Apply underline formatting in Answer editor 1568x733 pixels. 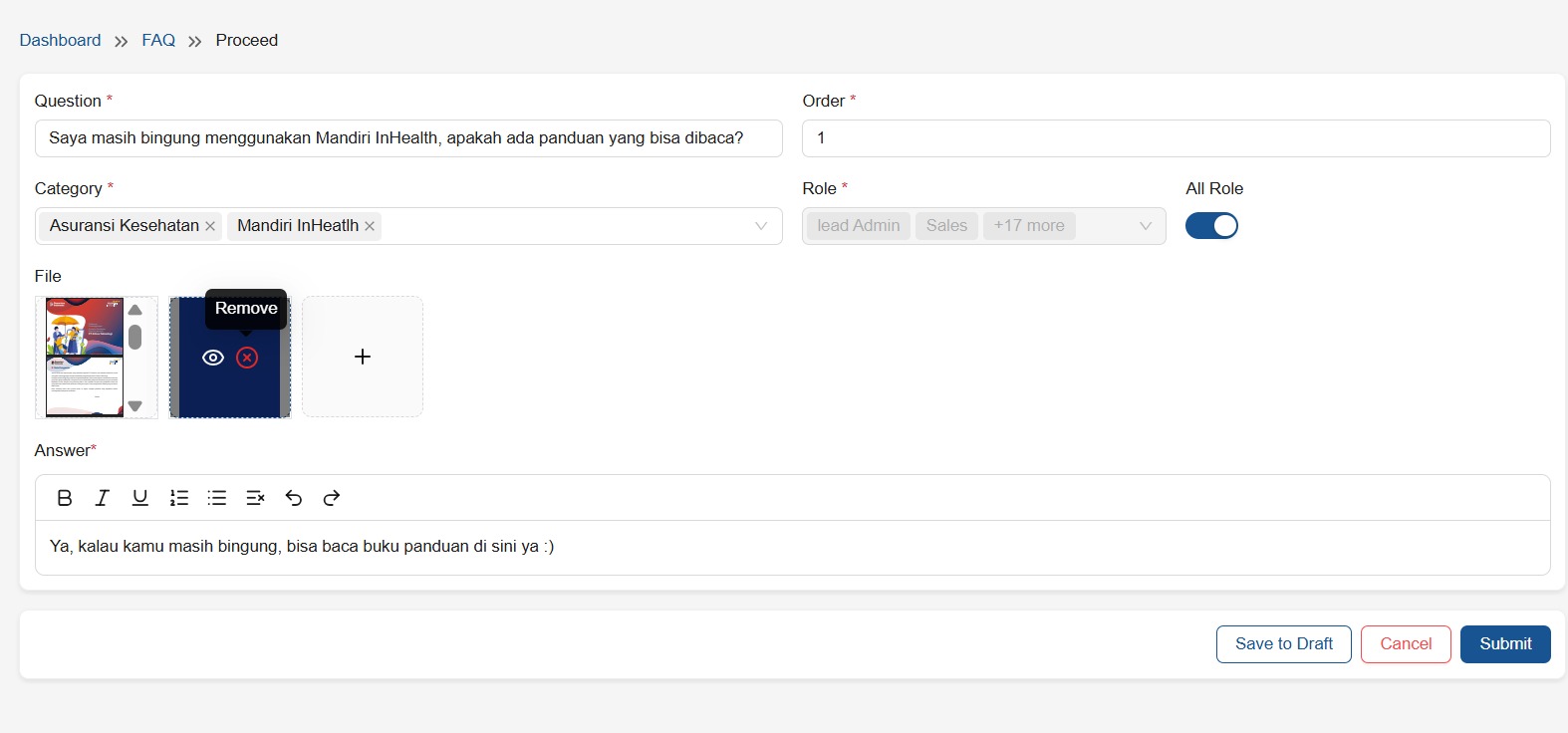(140, 498)
